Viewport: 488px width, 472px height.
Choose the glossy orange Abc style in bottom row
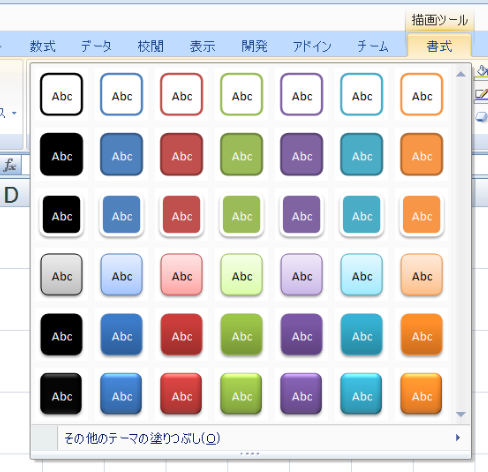(x=421, y=394)
